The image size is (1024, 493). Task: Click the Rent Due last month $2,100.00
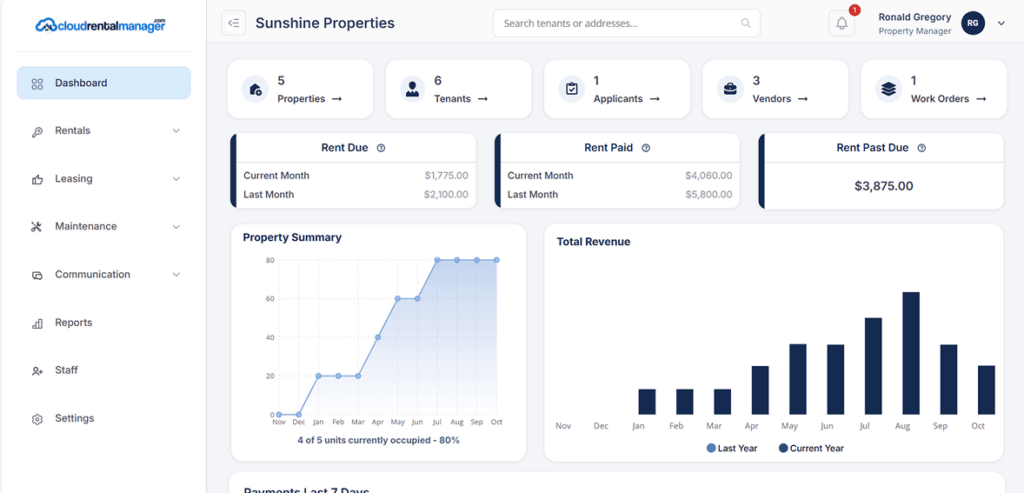[446, 195]
